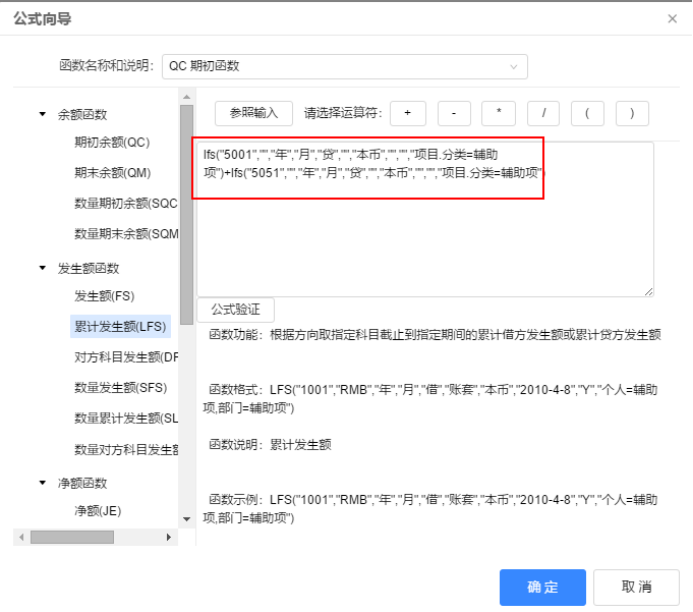Image resolution: width=693 pixels, height=612 pixels.
Task: Click the function list vertical scrollbar down arrow
Action: pyautogui.click(x=186, y=519)
